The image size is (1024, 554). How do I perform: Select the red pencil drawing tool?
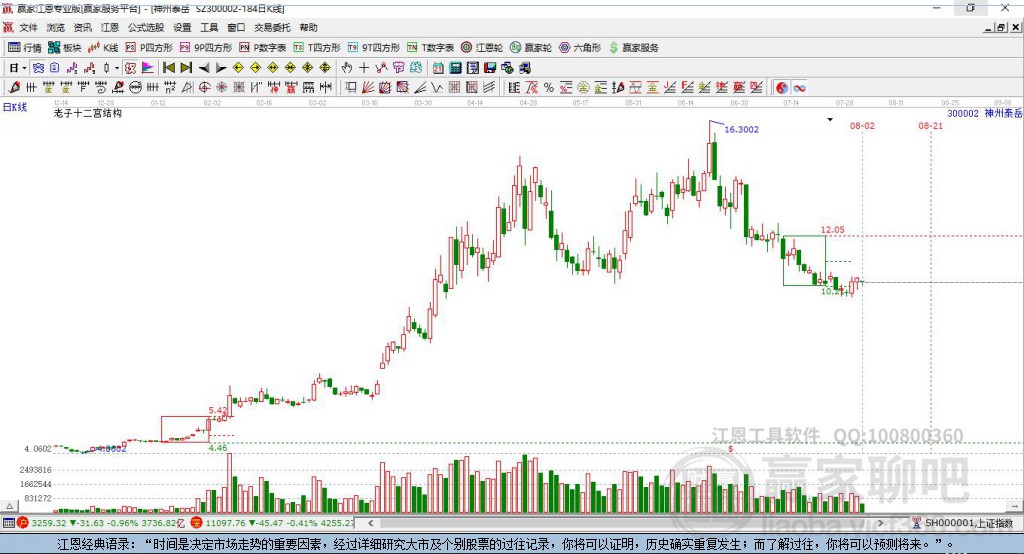point(14,88)
